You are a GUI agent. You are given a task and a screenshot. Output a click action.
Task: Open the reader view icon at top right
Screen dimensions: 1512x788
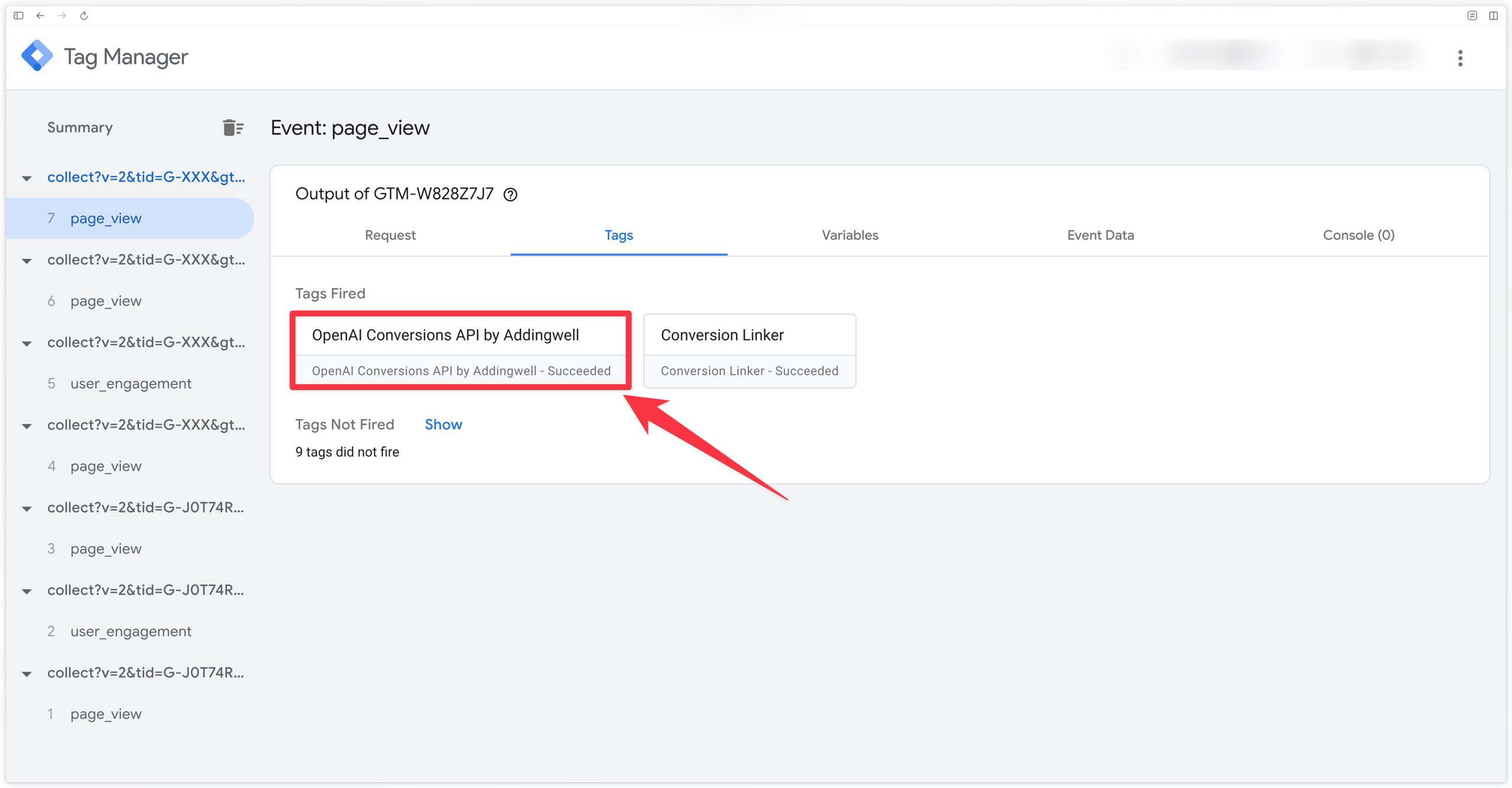(x=1472, y=16)
